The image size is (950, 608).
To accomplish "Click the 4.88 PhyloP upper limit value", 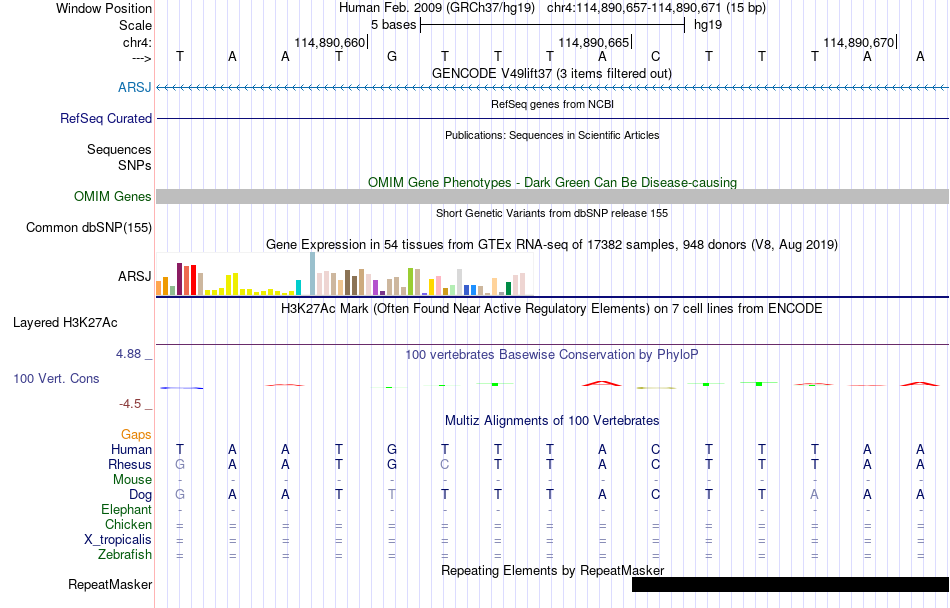I will (x=128, y=354).
